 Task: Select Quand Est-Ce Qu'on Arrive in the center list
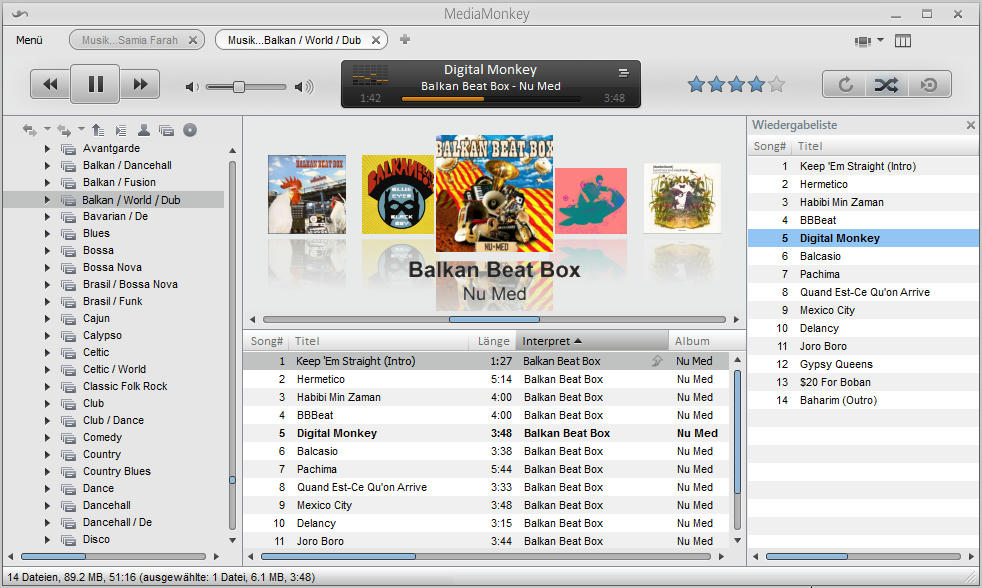click(x=486, y=487)
